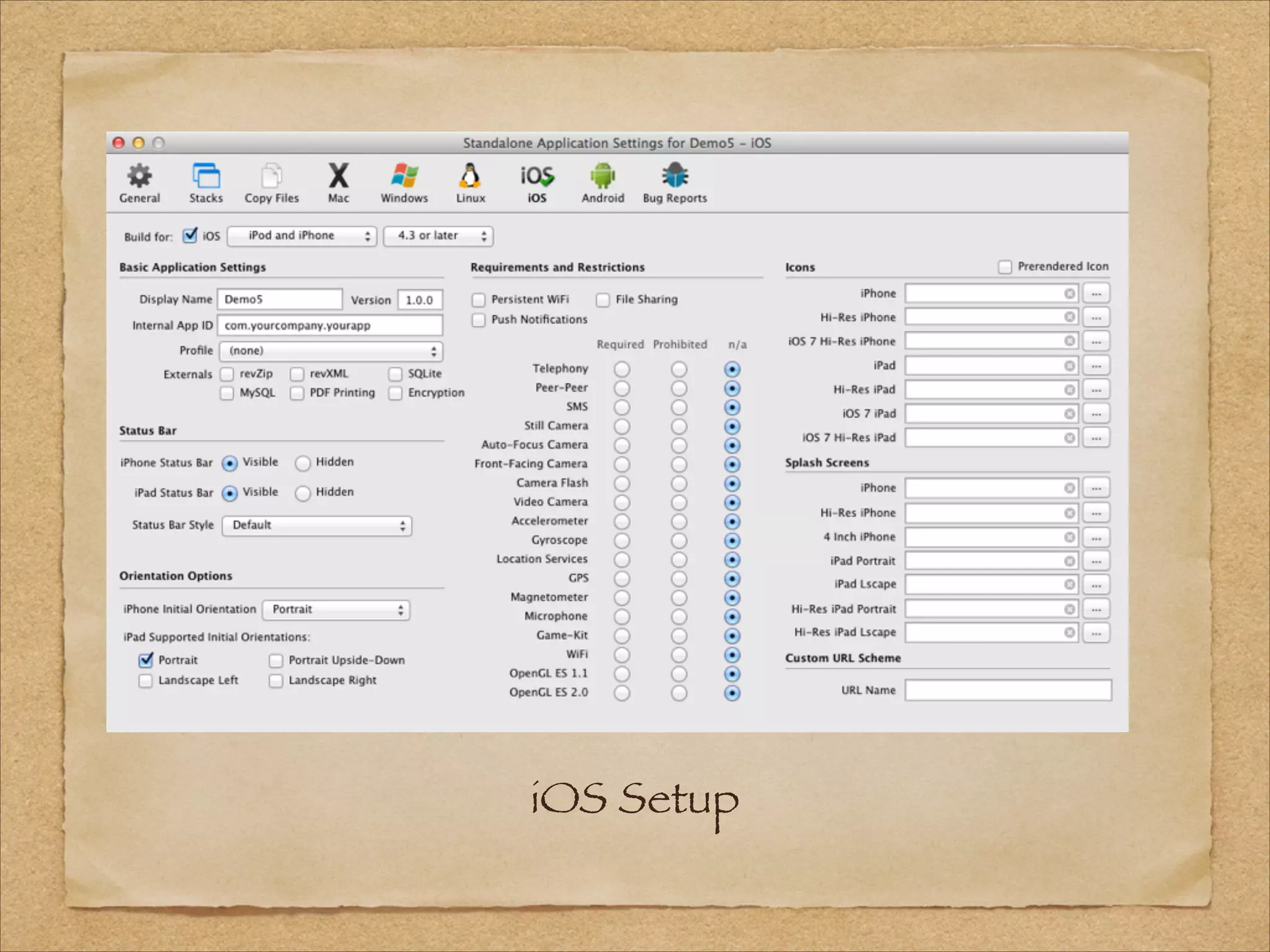Enable the Push Notifications checkbox
Screen dimensions: 1270x952
point(479,320)
